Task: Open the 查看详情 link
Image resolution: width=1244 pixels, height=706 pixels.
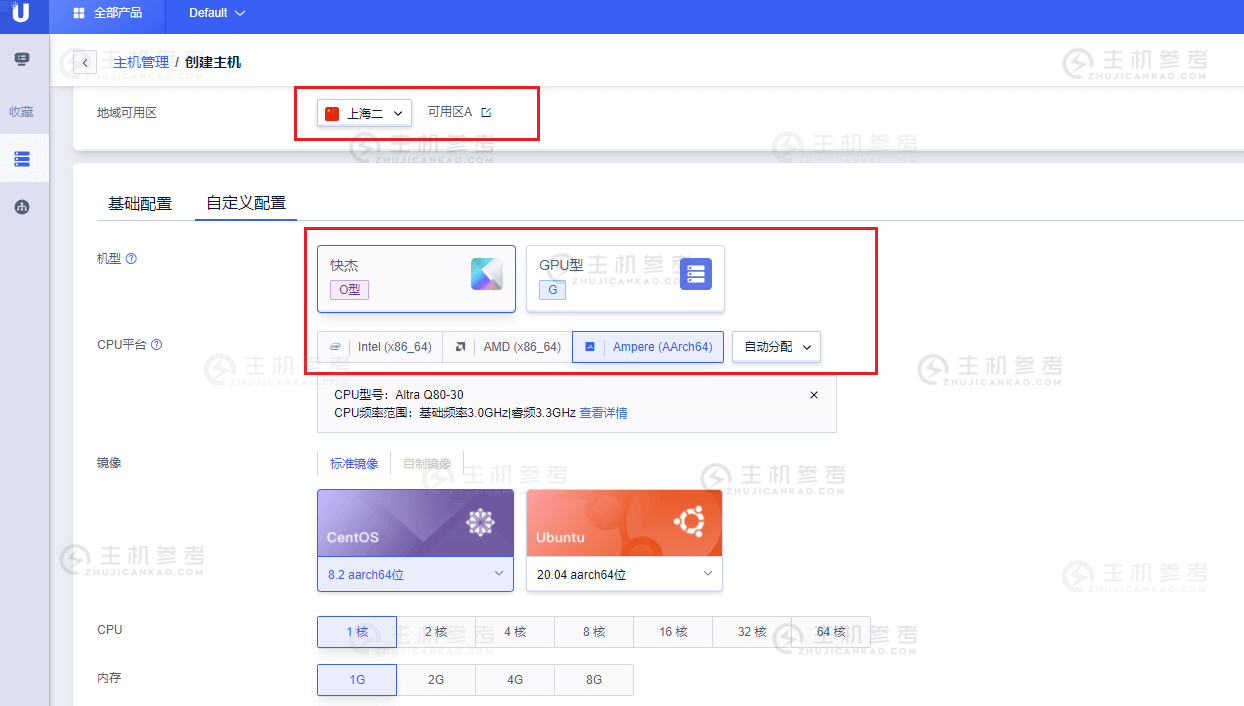Action: 604,413
